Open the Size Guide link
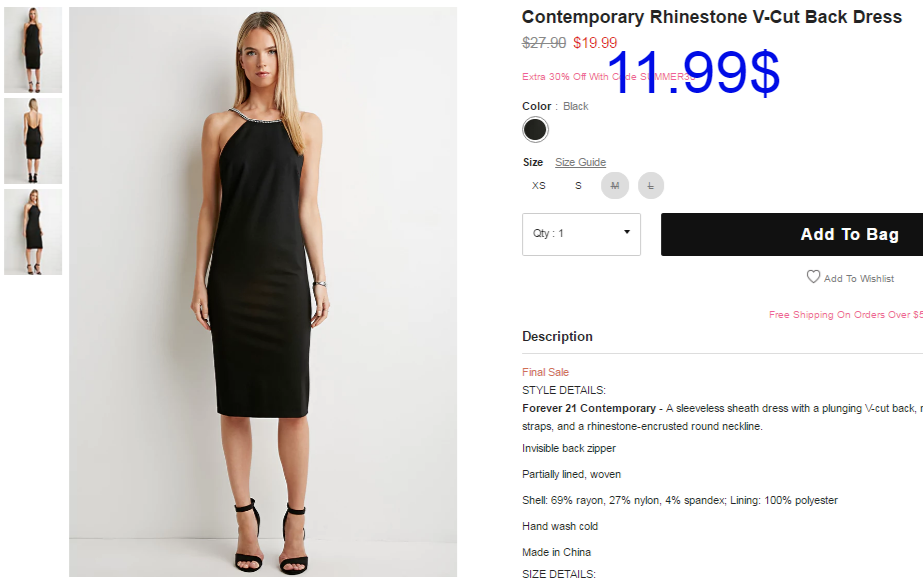 580,162
